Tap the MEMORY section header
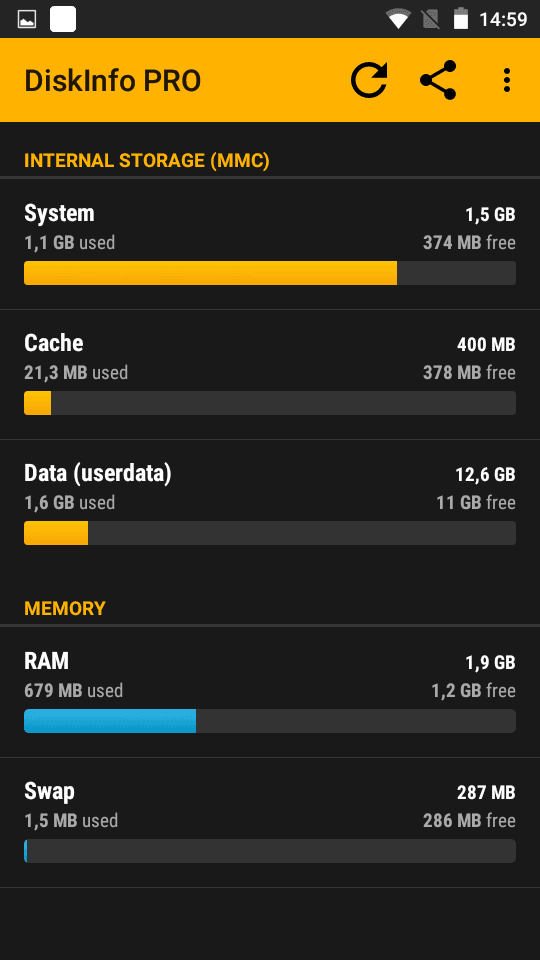This screenshot has height=960, width=540. 65,609
